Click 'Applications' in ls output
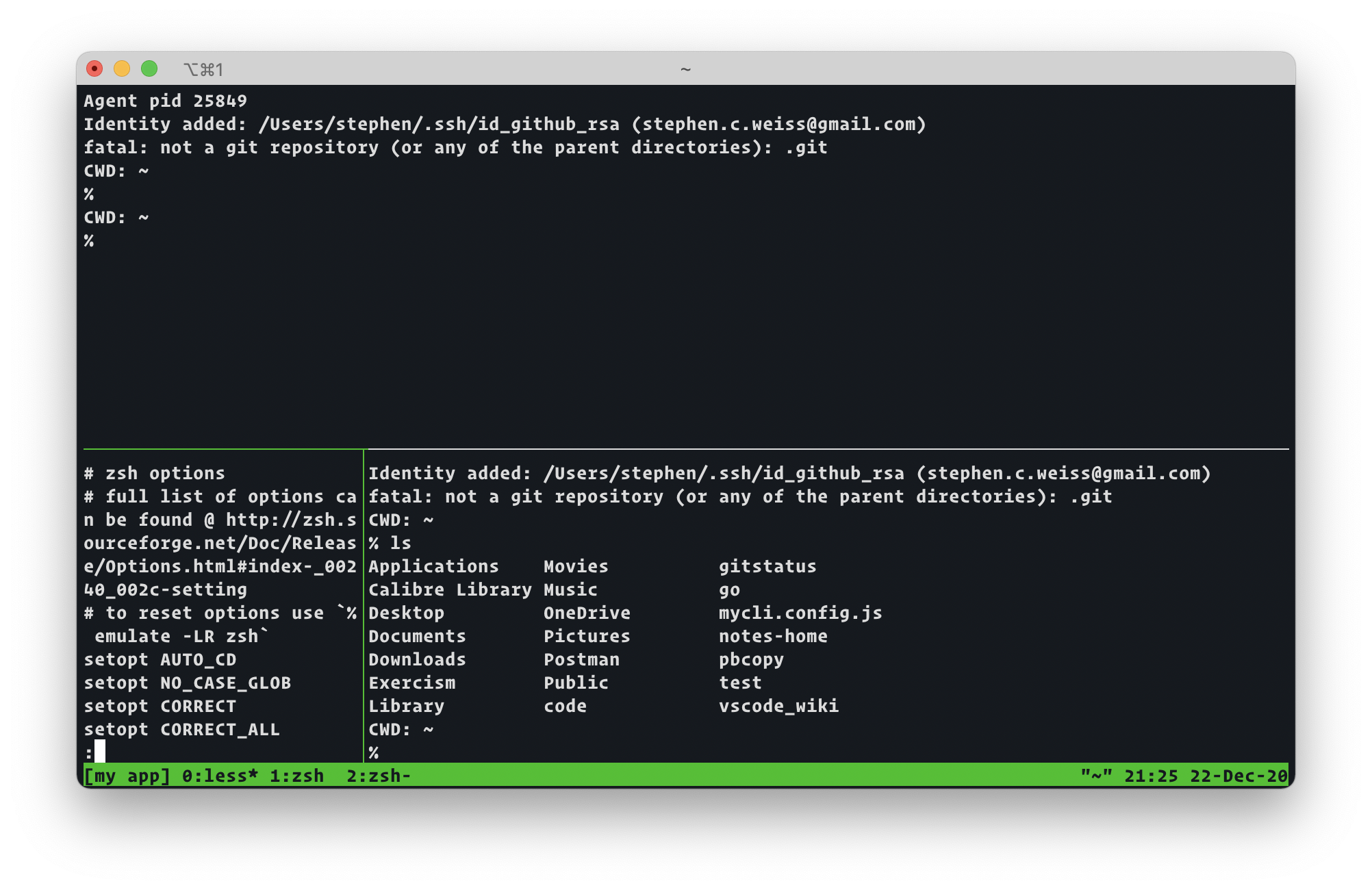The height and width of the screenshot is (890, 1372). (433, 566)
